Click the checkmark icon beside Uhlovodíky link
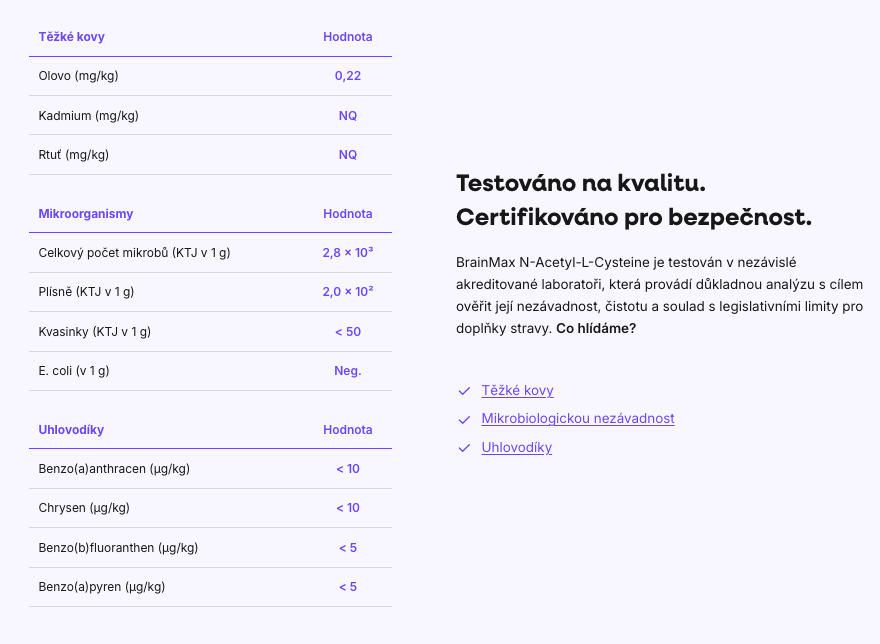 click(463, 448)
